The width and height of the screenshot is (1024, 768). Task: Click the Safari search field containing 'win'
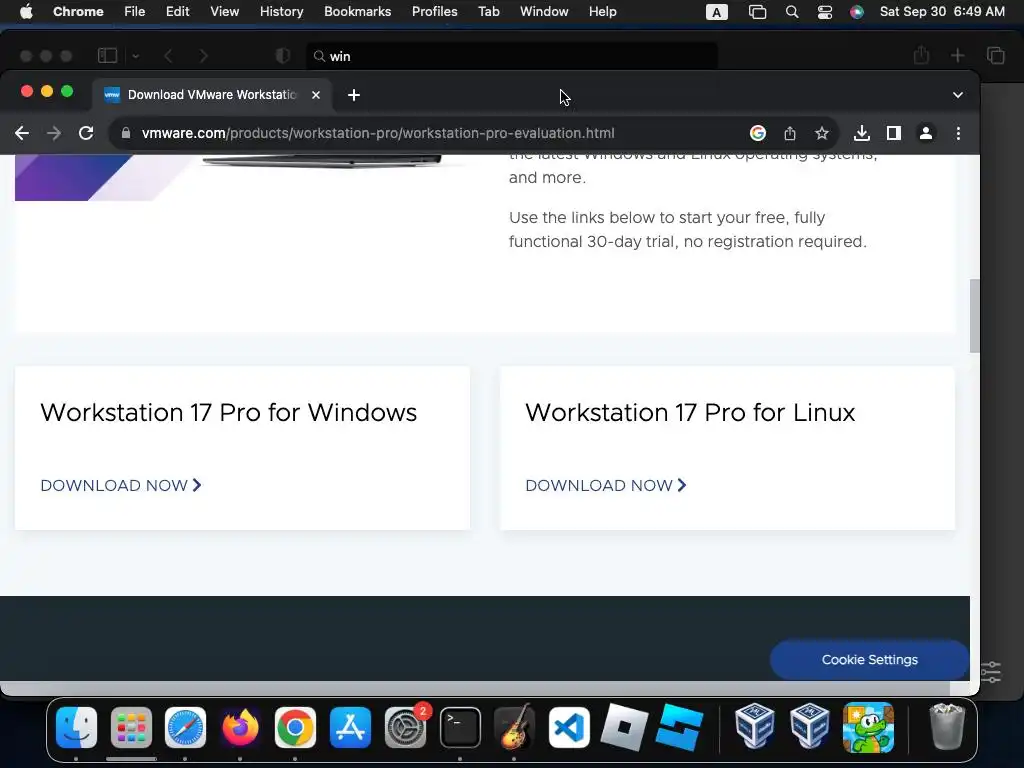[512, 56]
